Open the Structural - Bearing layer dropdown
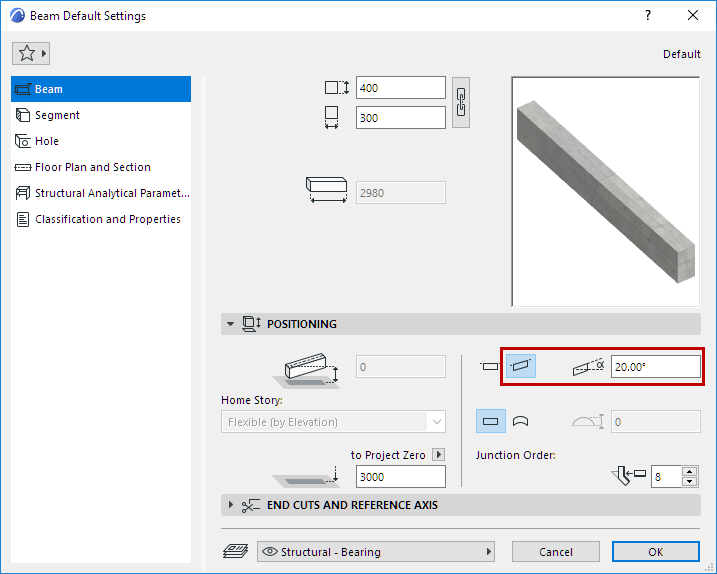717x574 pixels. click(x=376, y=552)
